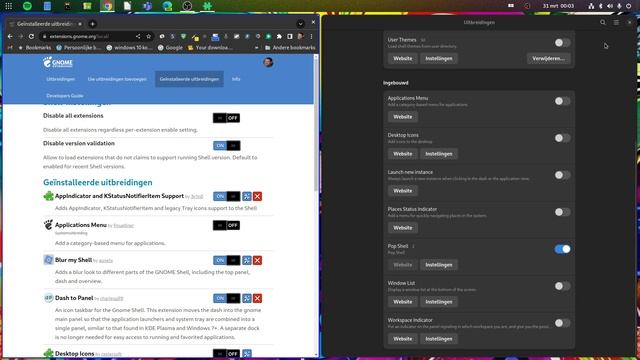
Task: Enable the Desktop Icons switch in Uitbreidingen app
Action: (x=562, y=138)
